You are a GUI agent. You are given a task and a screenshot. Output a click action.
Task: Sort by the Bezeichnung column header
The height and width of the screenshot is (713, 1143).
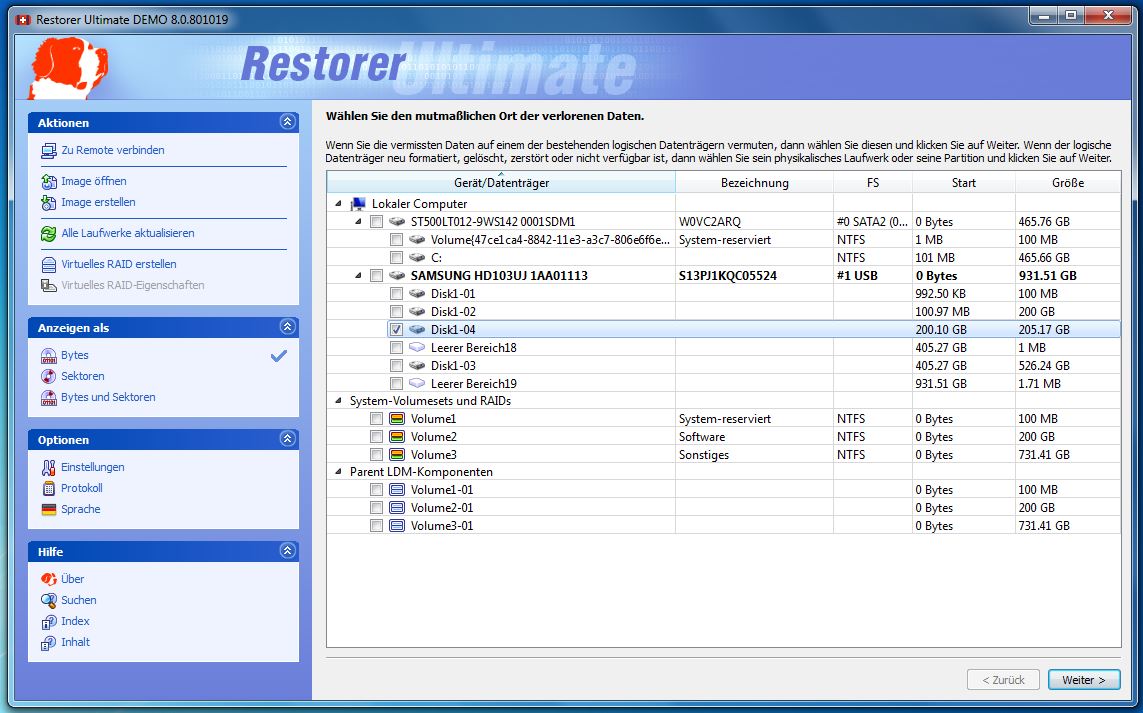(x=754, y=182)
